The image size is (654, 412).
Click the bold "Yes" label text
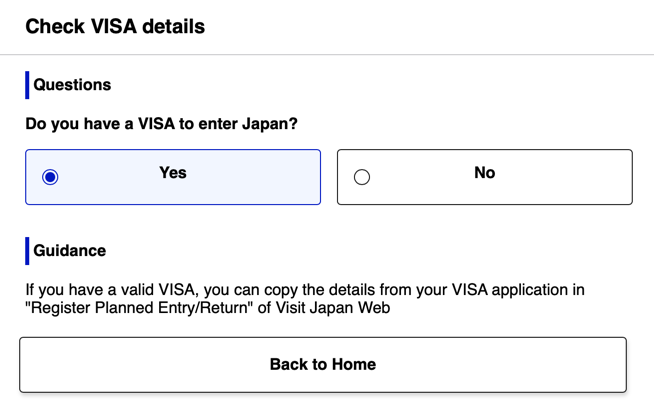point(173,173)
